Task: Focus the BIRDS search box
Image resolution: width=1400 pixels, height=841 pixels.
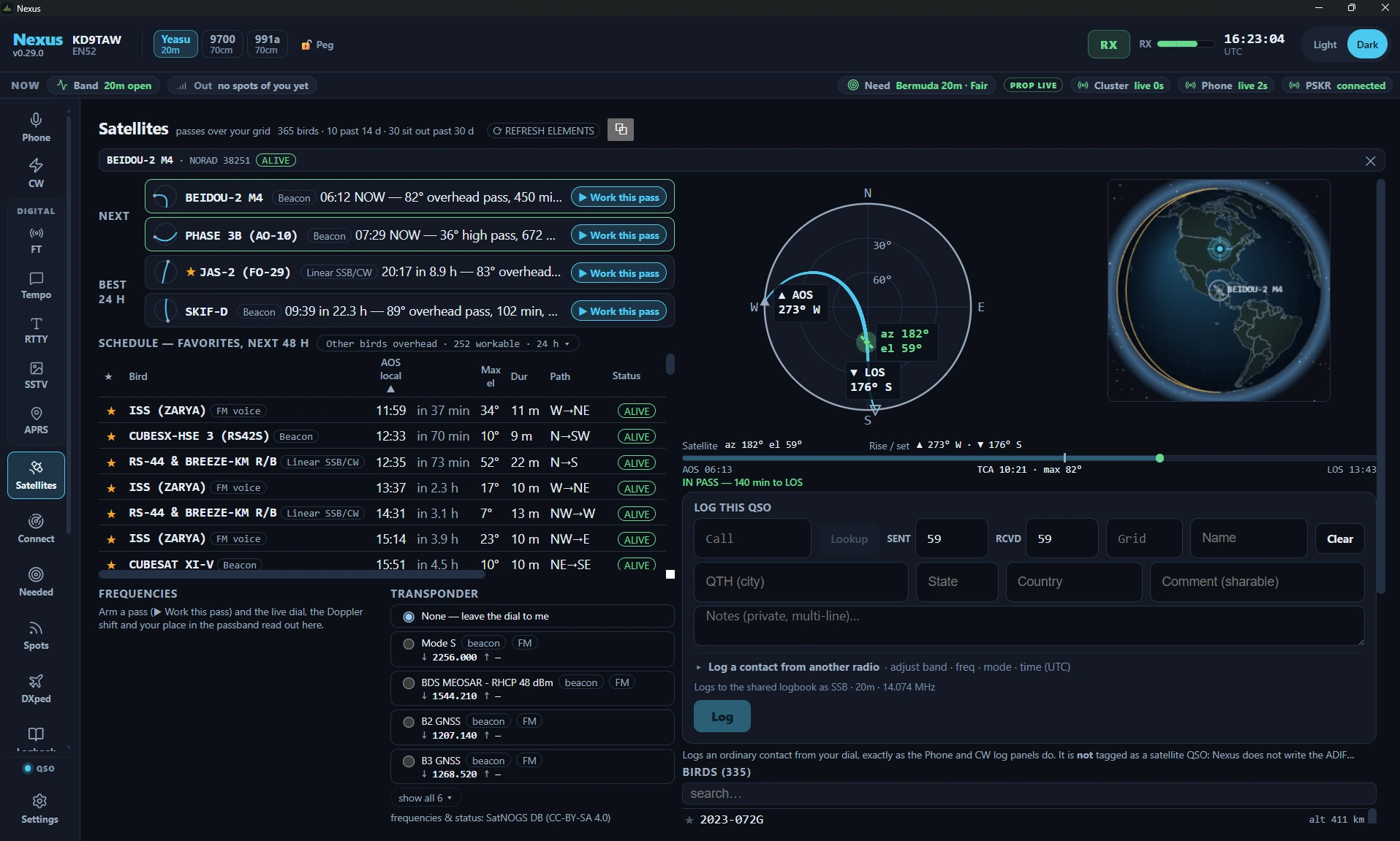Action: click(1029, 794)
